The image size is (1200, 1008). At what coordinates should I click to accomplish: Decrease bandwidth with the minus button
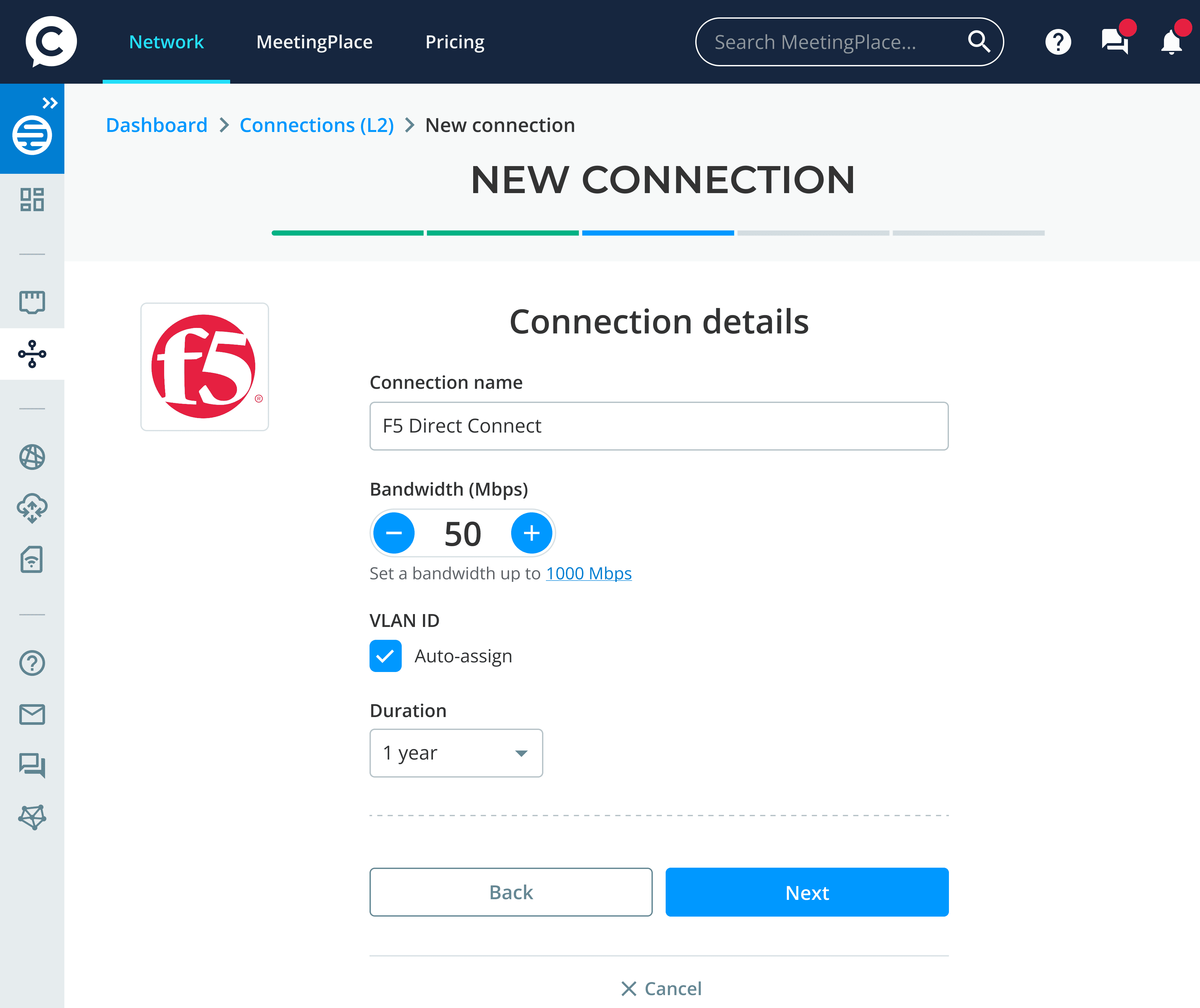point(394,533)
